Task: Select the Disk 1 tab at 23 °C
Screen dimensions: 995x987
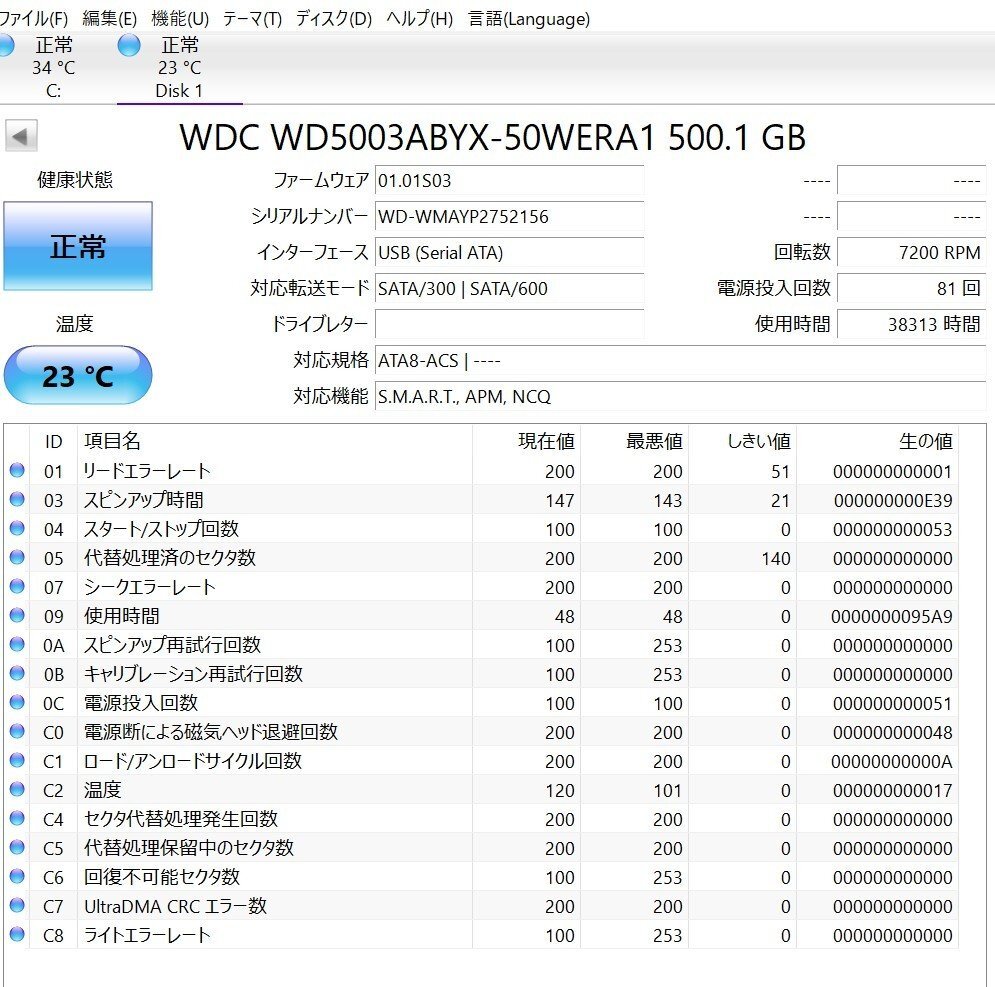Action: tap(180, 67)
